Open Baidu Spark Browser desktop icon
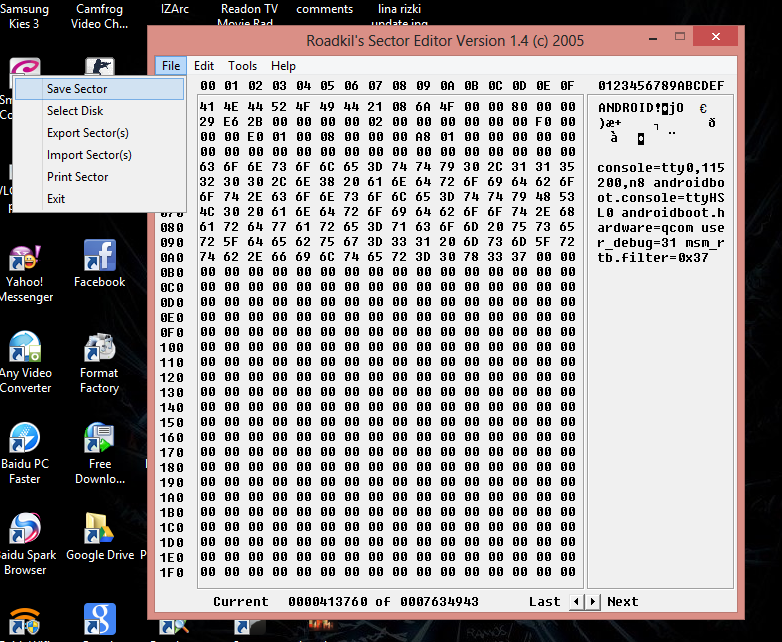 click(x=25, y=544)
